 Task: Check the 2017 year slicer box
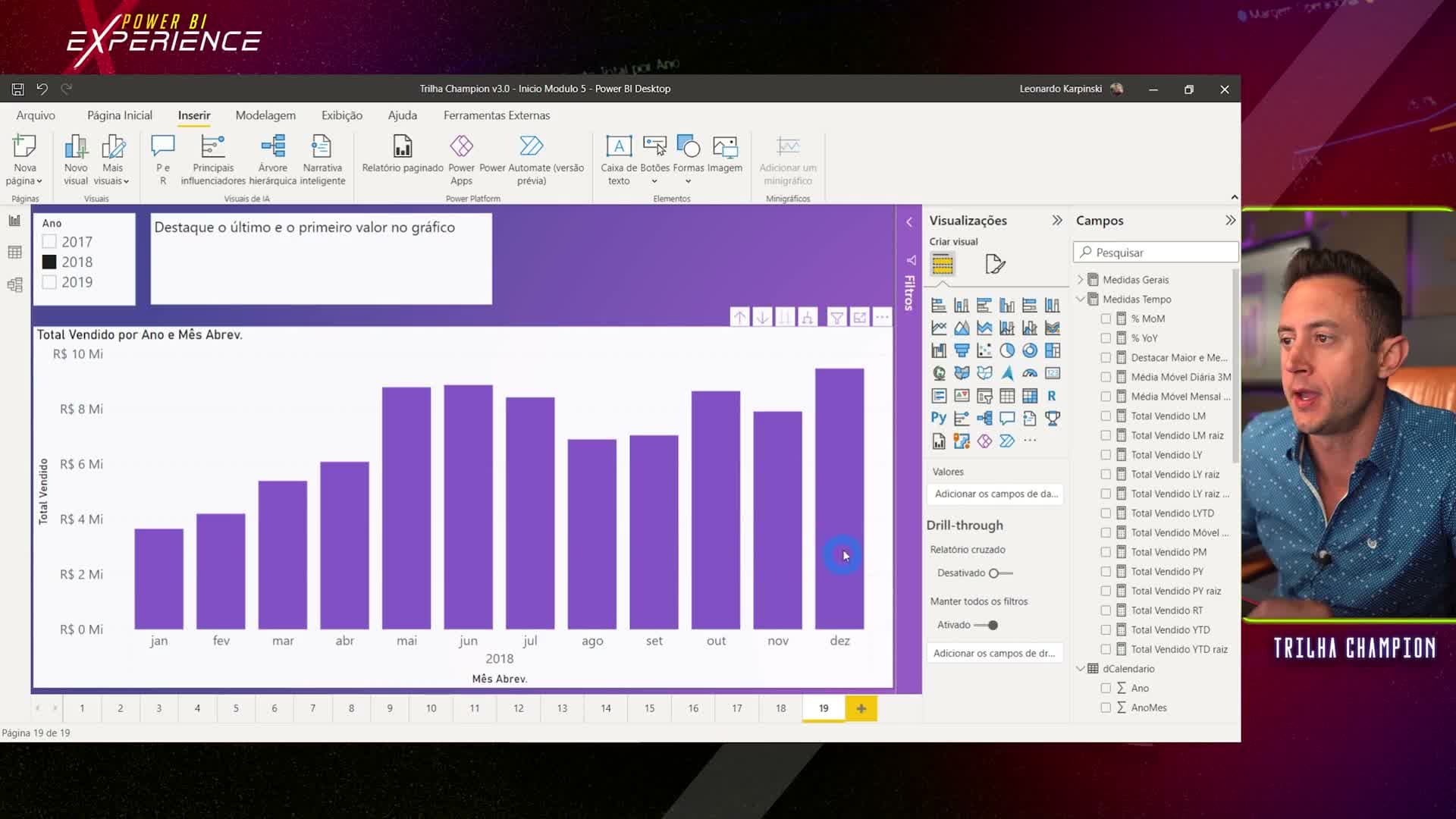tap(49, 242)
